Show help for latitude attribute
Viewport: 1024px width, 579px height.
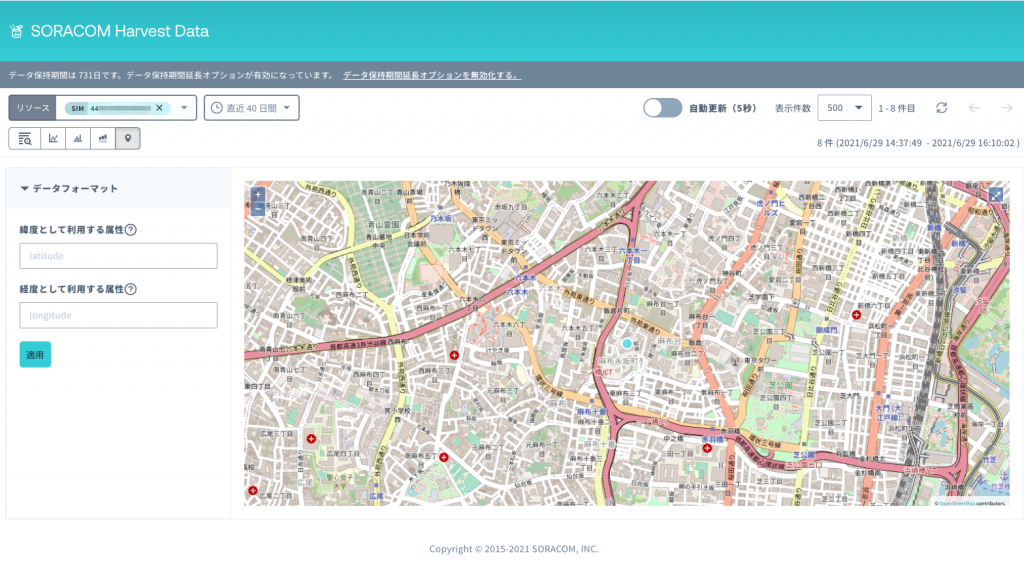pos(131,230)
